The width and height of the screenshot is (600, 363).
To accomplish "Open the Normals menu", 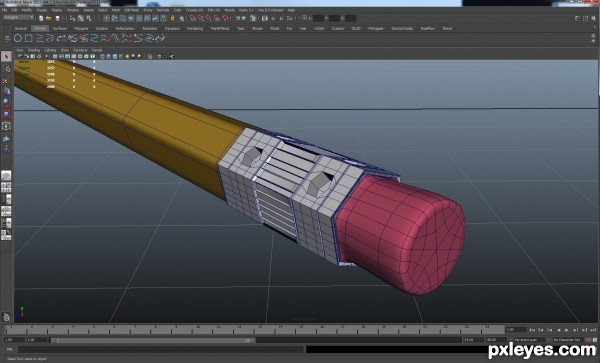I will click(x=163, y=10).
